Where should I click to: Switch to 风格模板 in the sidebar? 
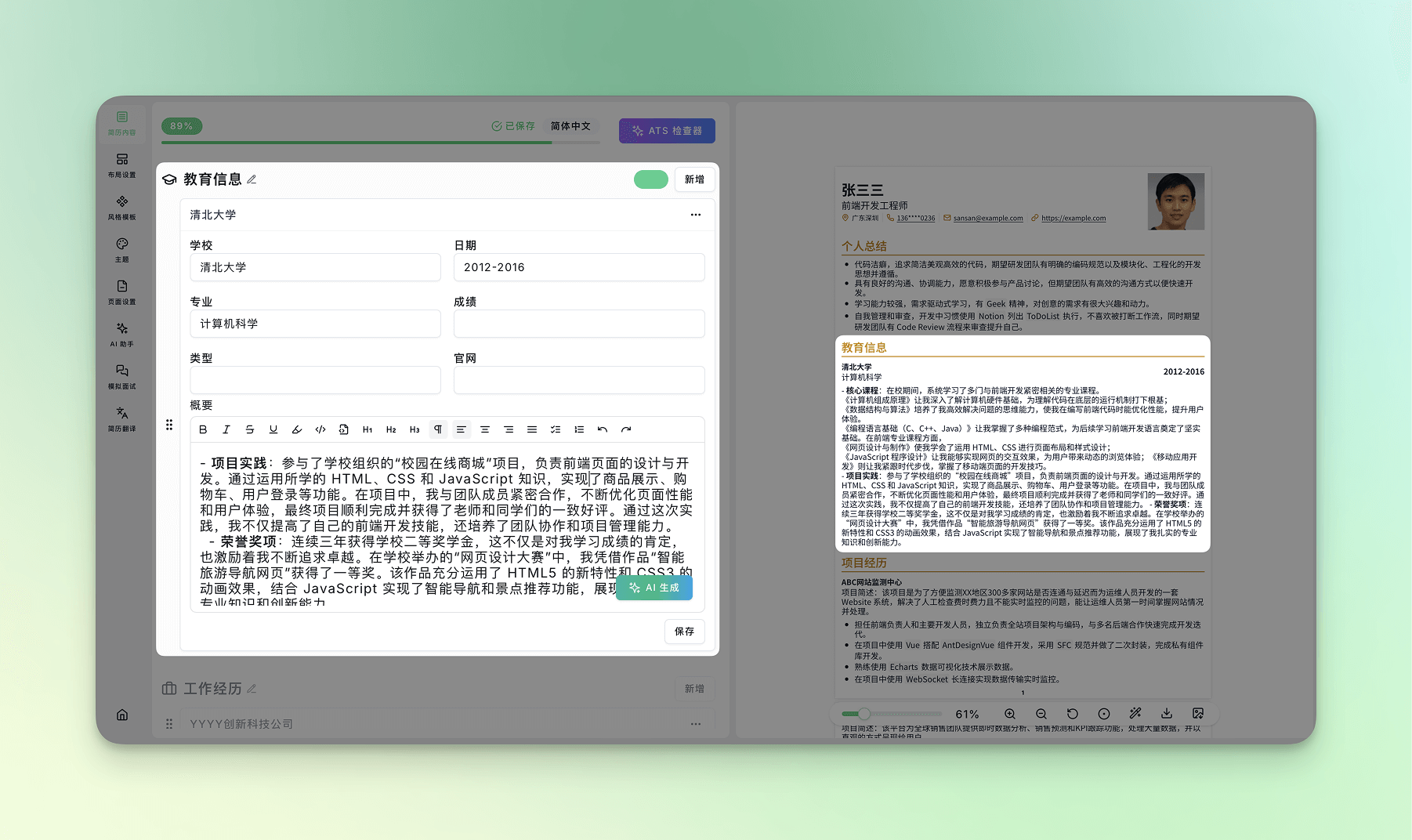(x=122, y=208)
